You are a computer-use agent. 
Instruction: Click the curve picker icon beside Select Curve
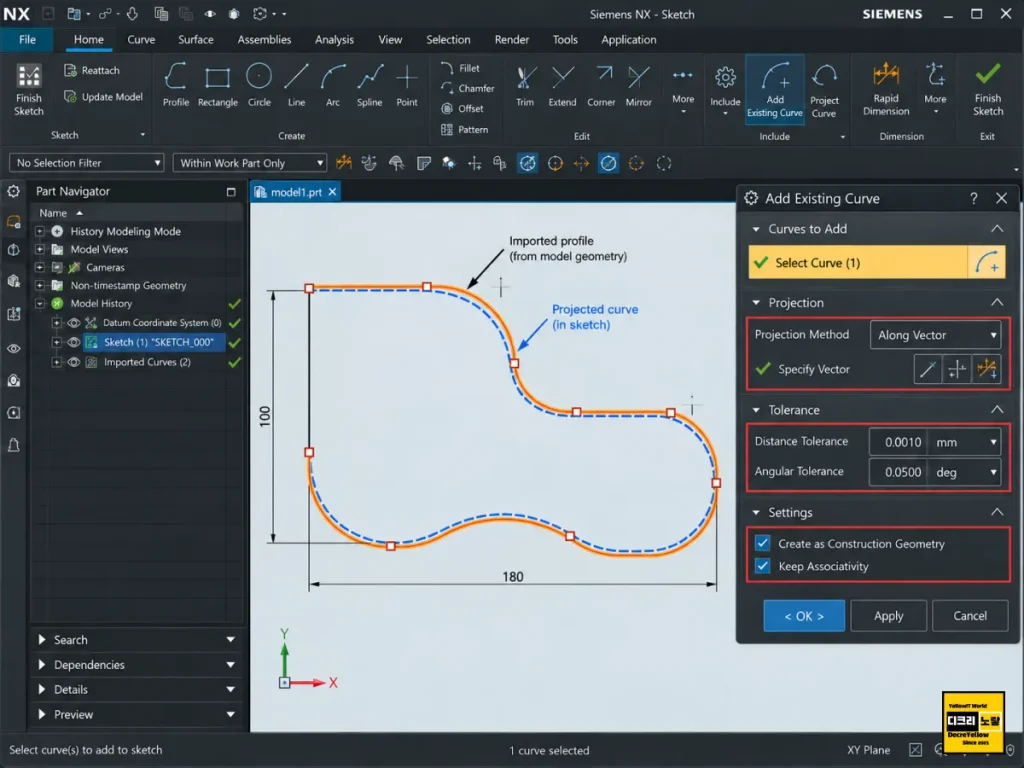987,263
